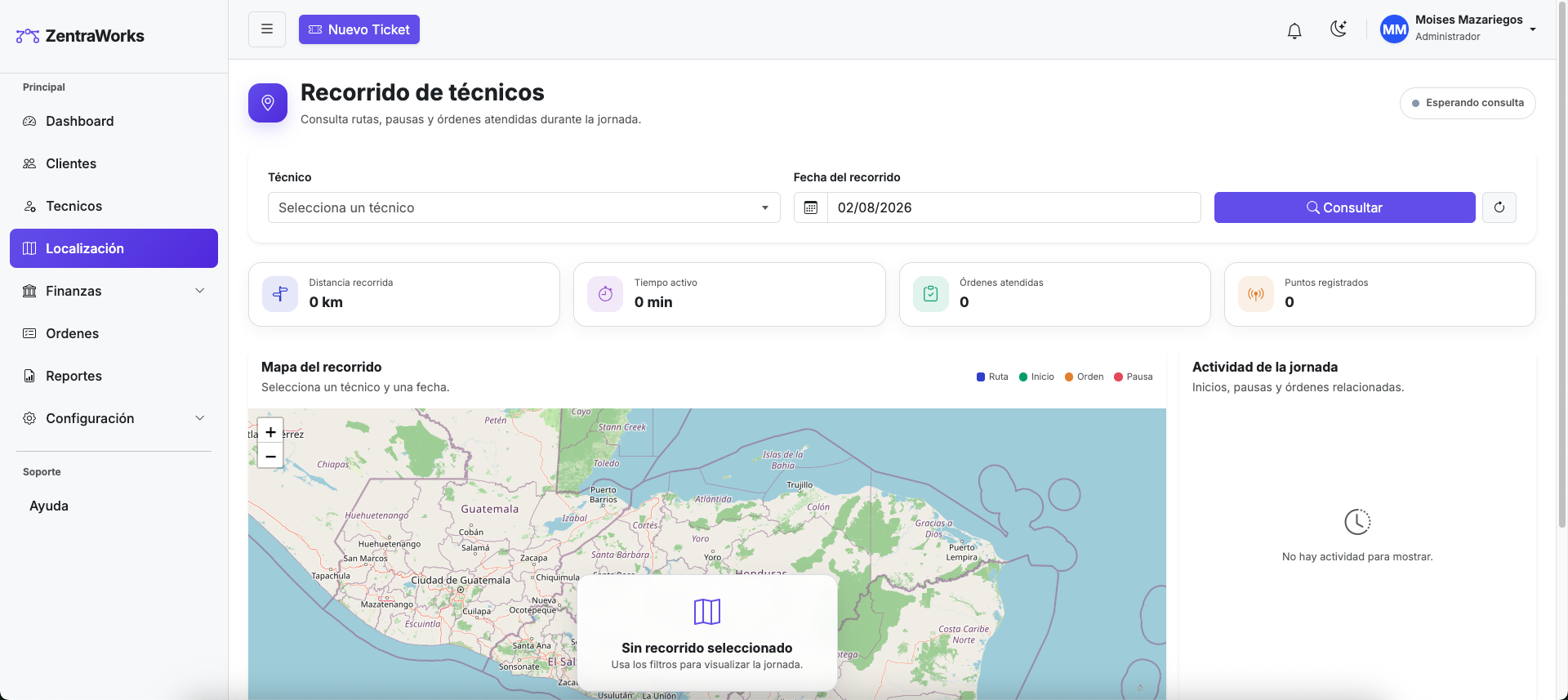Click Ciudad de Guatemala on the map
Image resolution: width=1568 pixels, height=700 pixels.
pos(461,581)
